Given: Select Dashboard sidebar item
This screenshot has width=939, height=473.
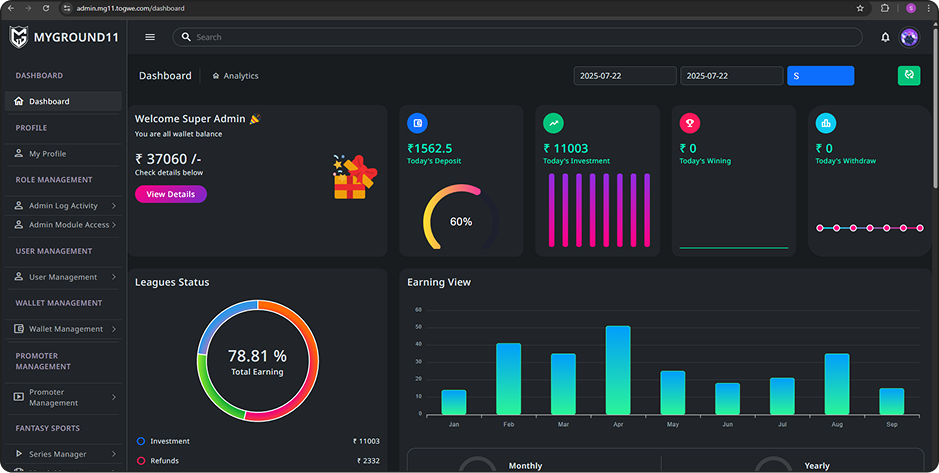Looking at the screenshot, I should 63,101.
